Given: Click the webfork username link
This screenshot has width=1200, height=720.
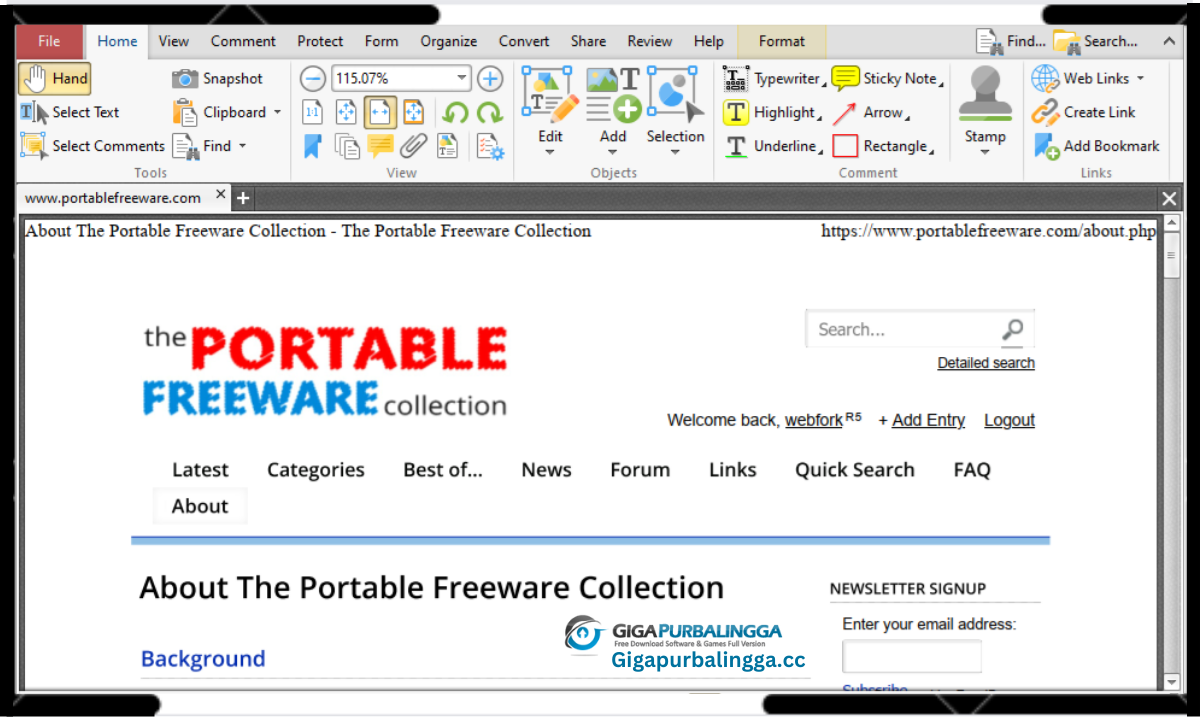Looking at the screenshot, I should point(814,420).
